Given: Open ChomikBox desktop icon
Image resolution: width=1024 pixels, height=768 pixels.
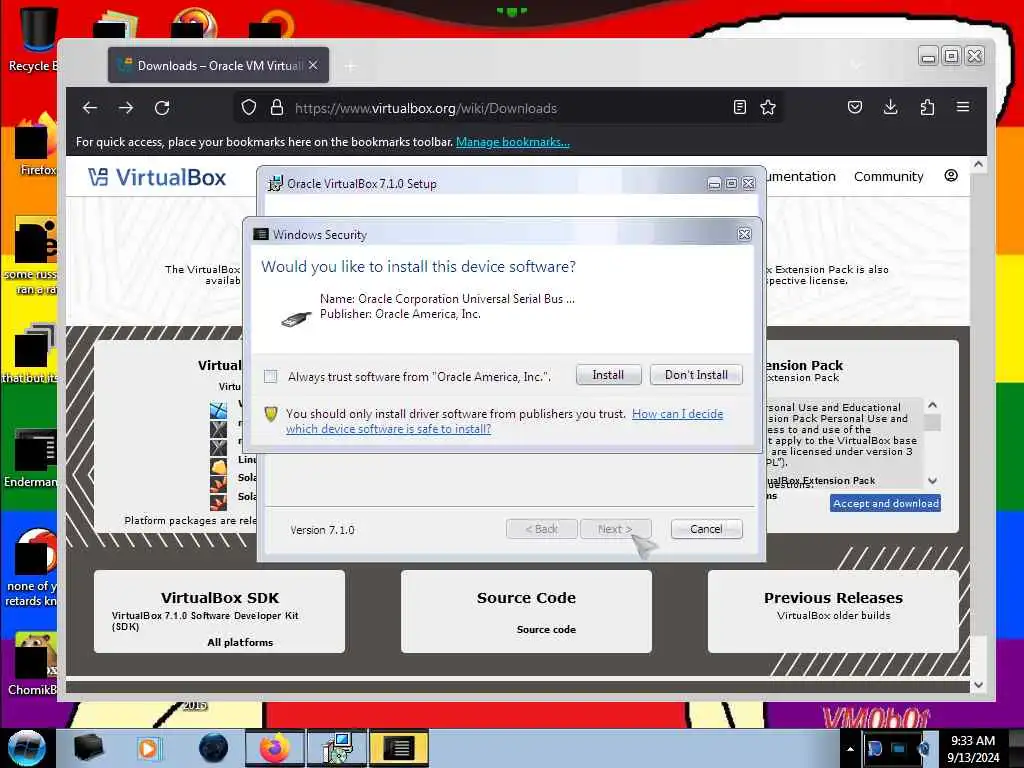Looking at the screenshot, I should pos(33,663).
